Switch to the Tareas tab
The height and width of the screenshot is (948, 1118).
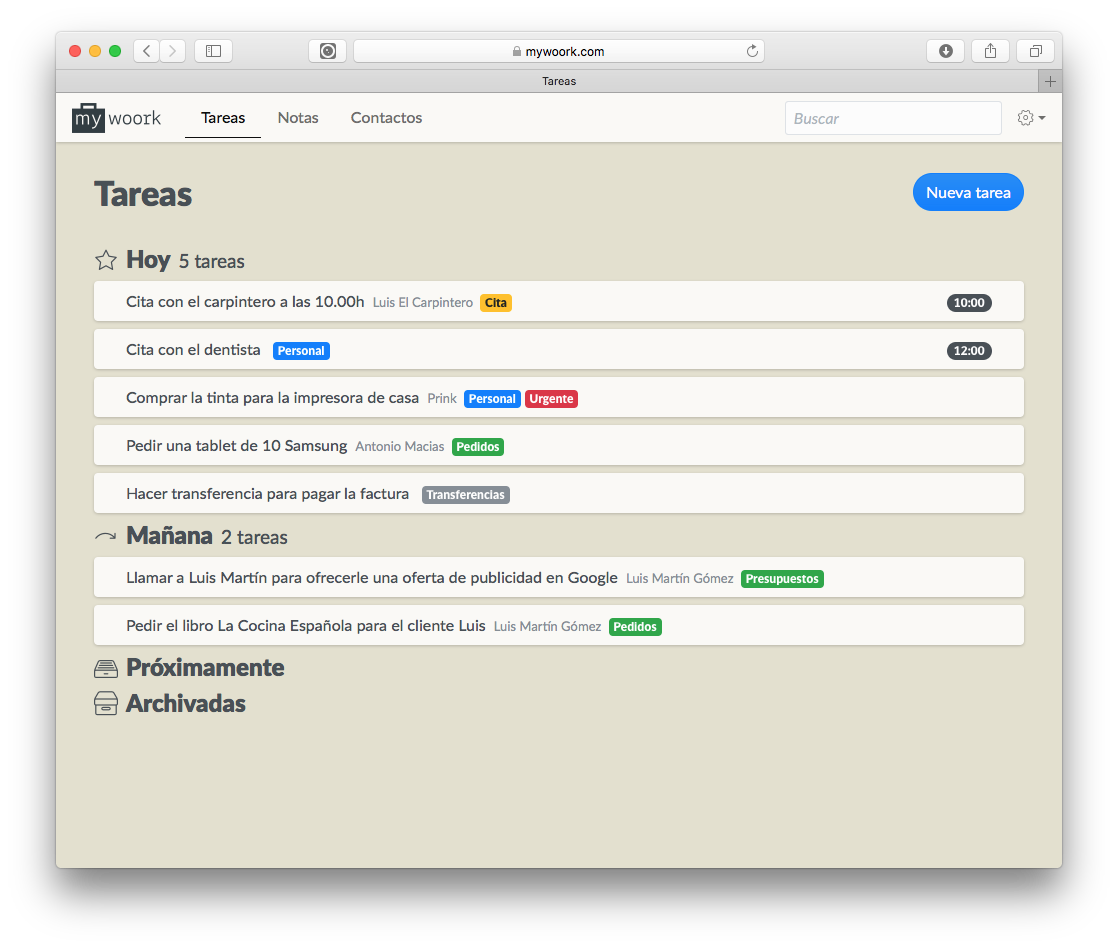222,118
